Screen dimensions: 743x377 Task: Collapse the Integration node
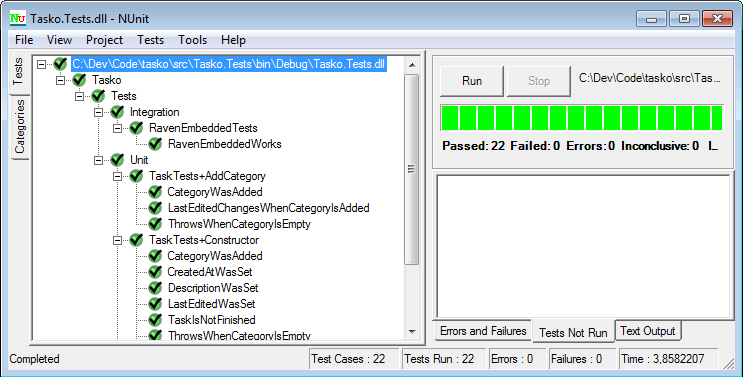(99, 112)
